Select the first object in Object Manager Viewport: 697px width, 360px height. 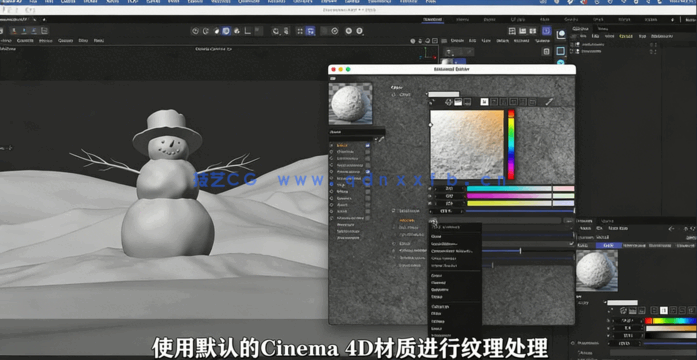click(x=593, y=44)
